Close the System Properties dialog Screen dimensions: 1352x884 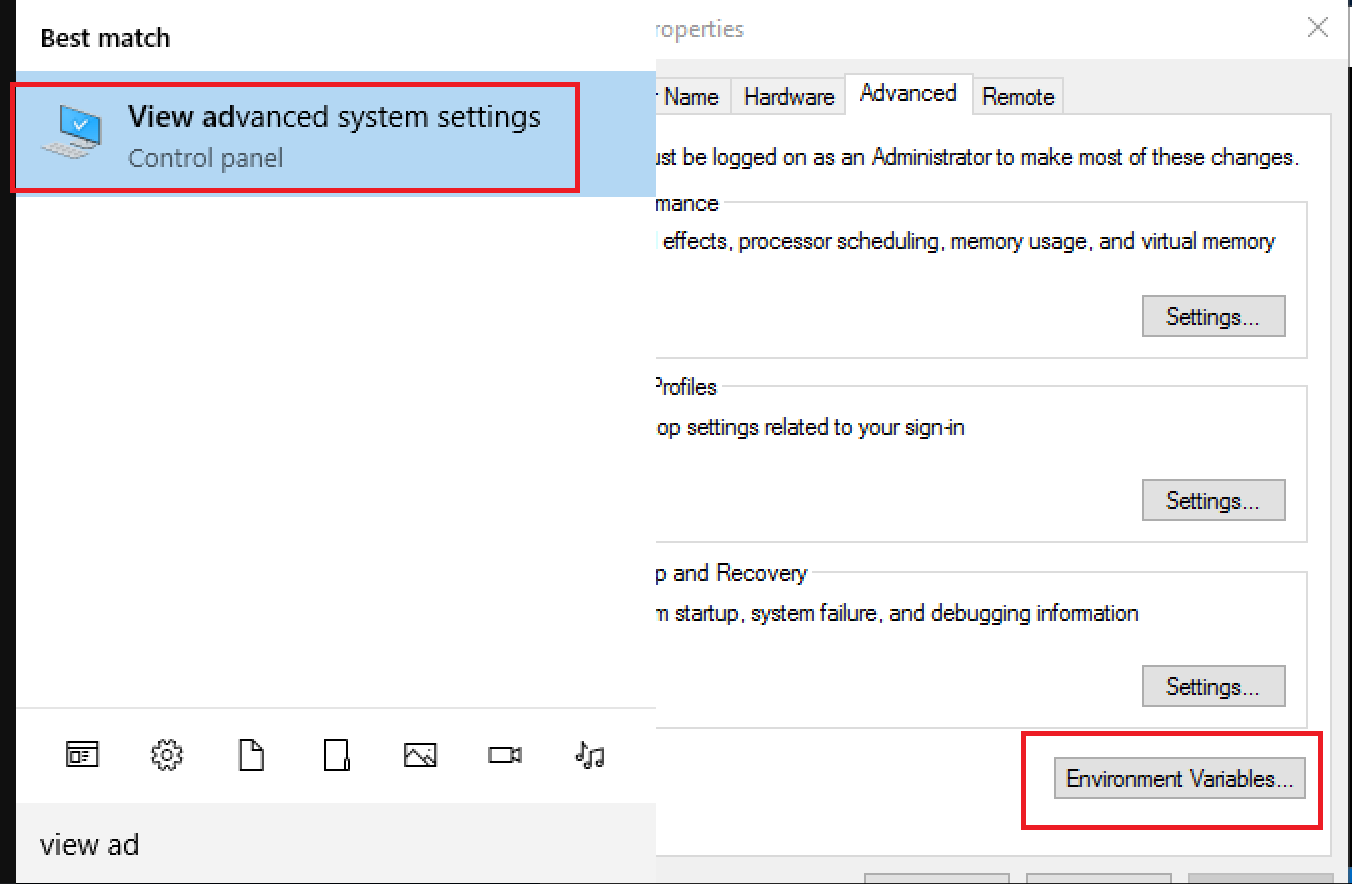1317,28
